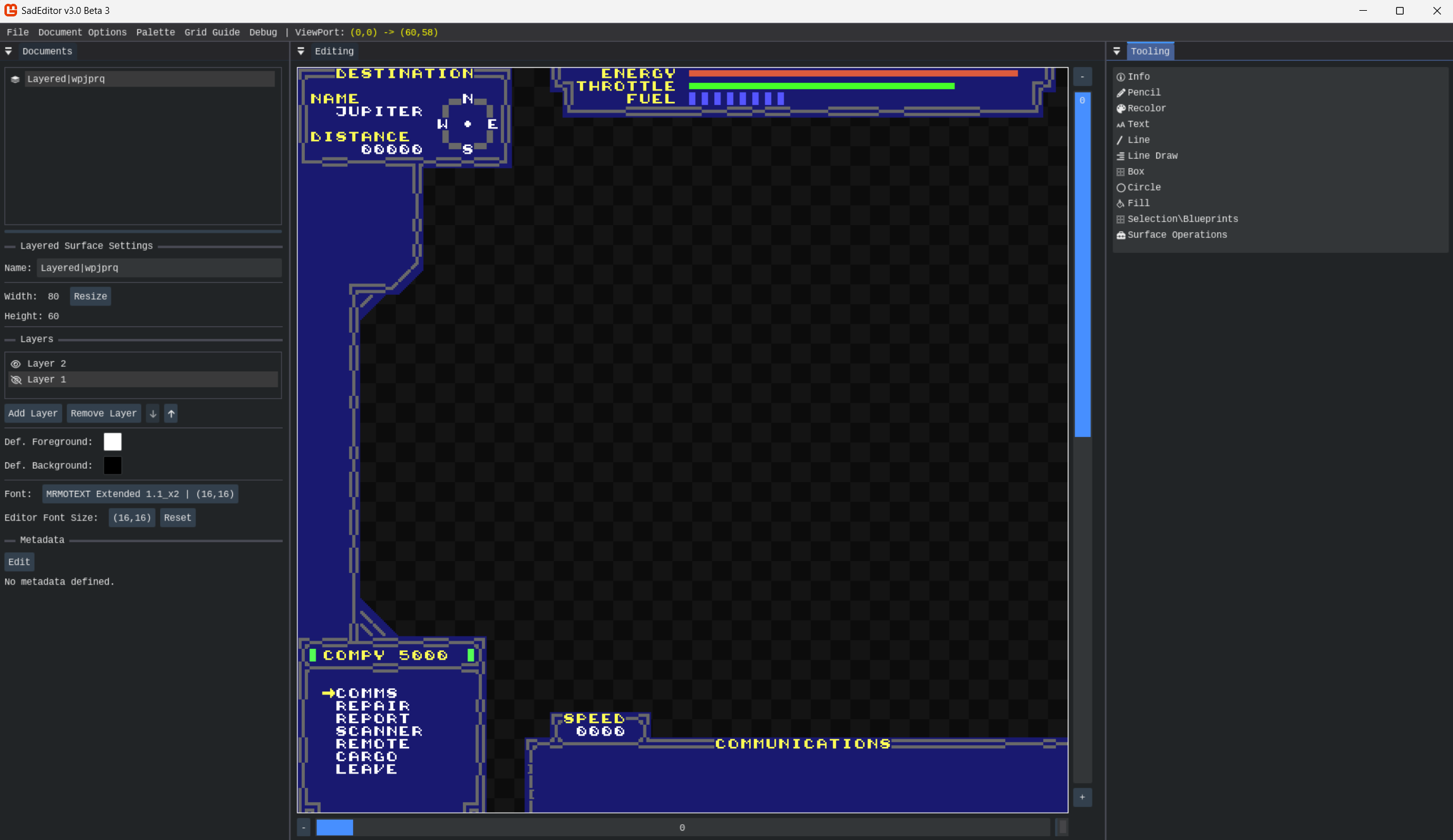Open the Document Options menu

coord(82,32)
